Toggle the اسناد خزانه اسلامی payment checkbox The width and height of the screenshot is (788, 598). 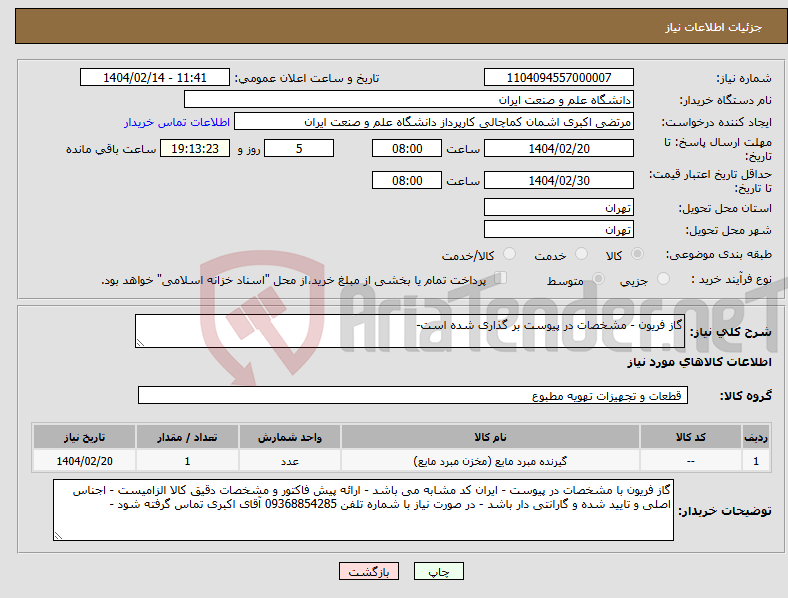click(501, 277)
